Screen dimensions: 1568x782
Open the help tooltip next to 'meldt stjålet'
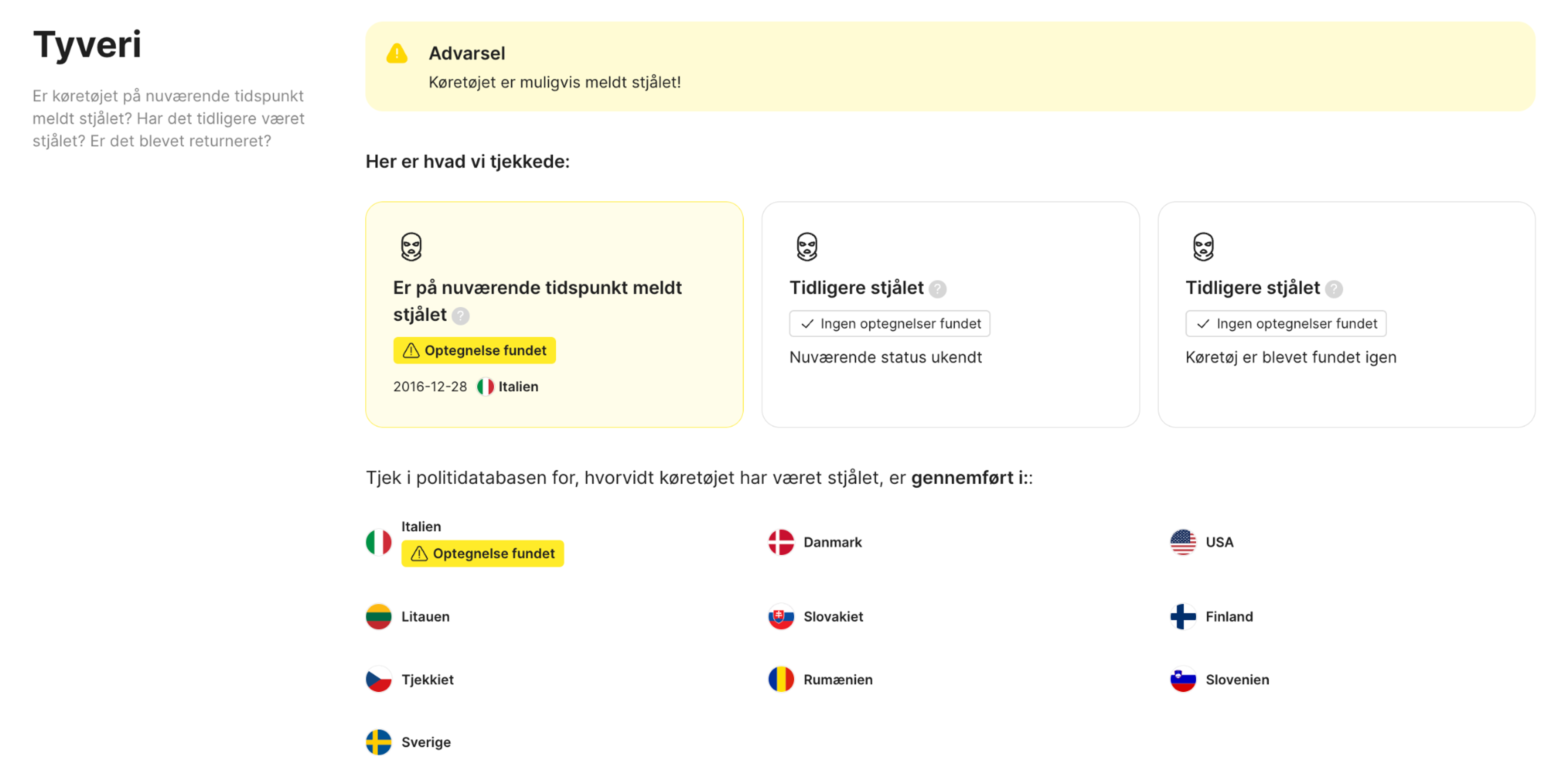tap(461, 316)
